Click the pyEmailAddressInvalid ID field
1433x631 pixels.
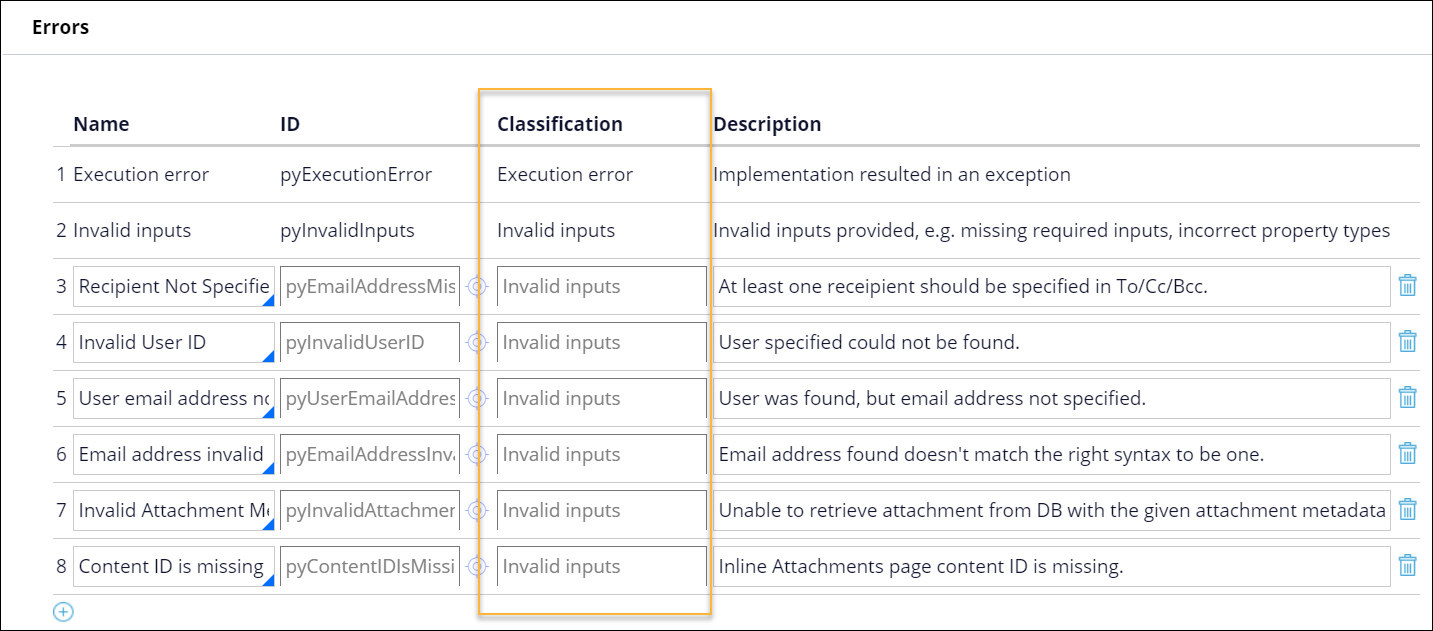point(370,454)
